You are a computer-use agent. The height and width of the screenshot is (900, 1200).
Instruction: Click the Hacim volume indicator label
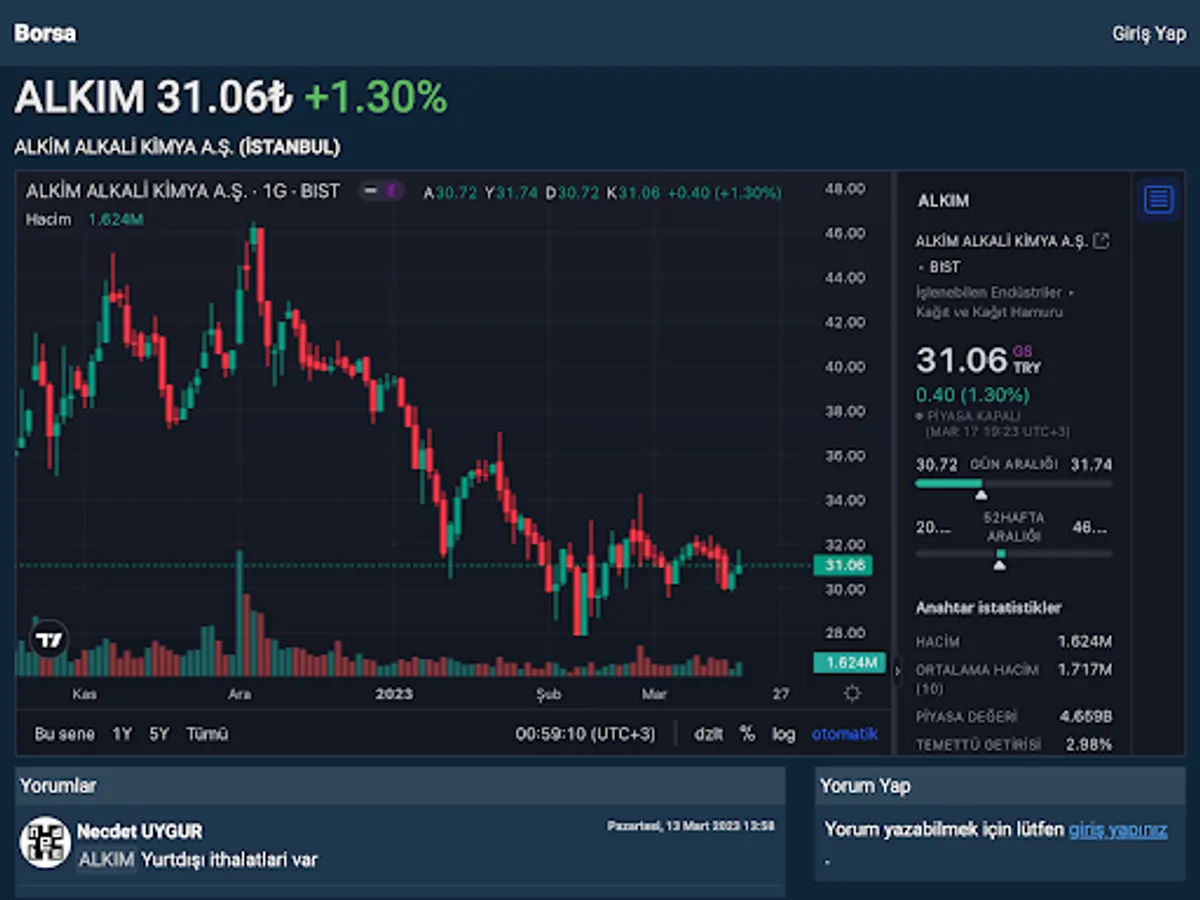[48, 219]
